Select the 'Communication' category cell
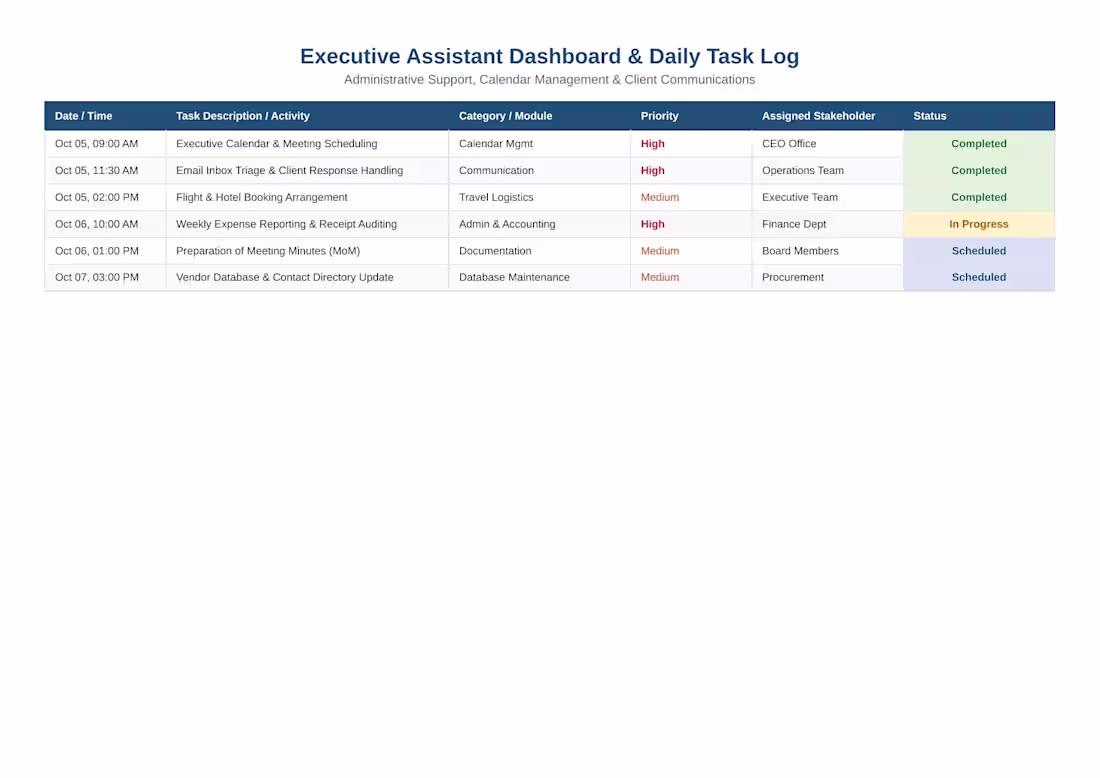Screen dimensions: 1100x778 (539, 170)
